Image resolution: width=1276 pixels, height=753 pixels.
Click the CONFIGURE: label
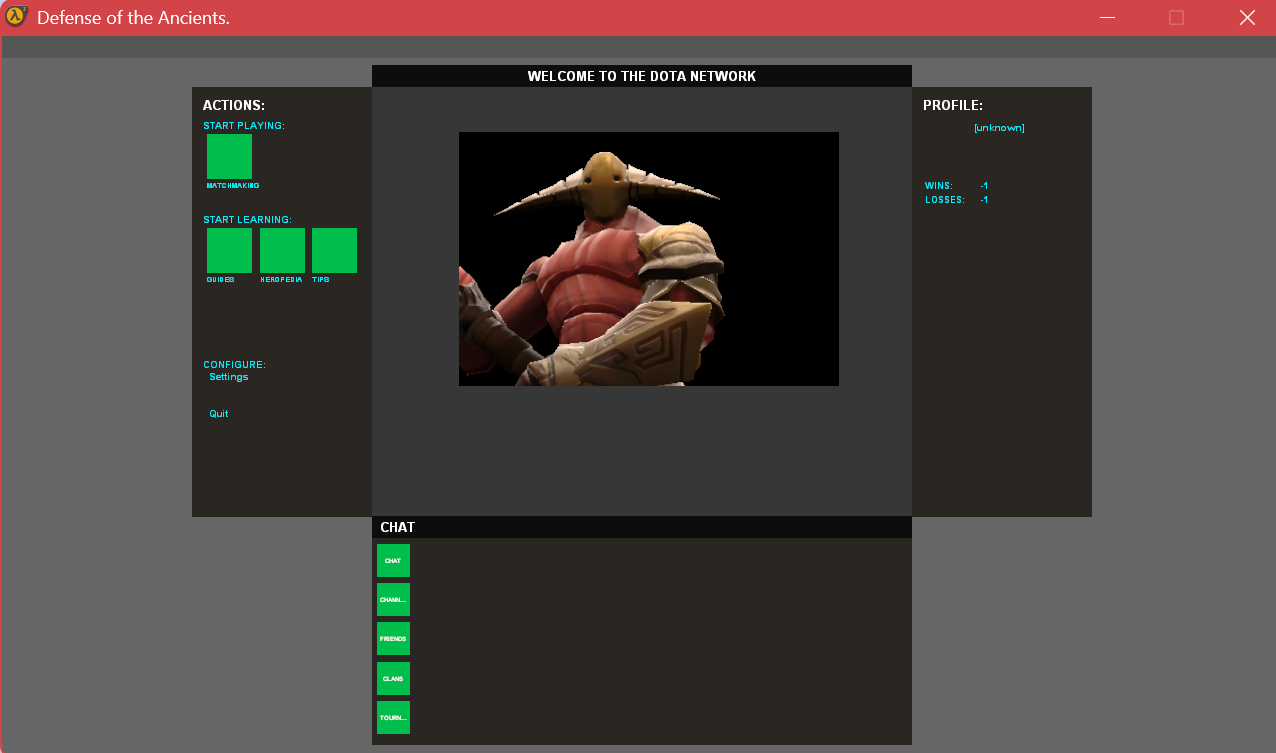(235, 365)
